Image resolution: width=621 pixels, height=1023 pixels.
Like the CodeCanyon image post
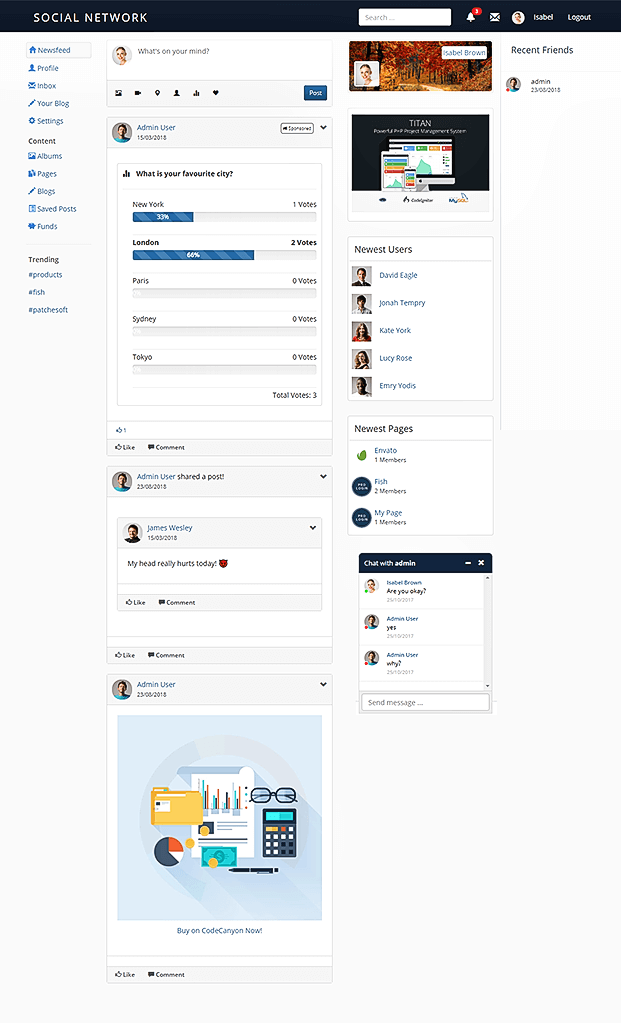point(125,974)
